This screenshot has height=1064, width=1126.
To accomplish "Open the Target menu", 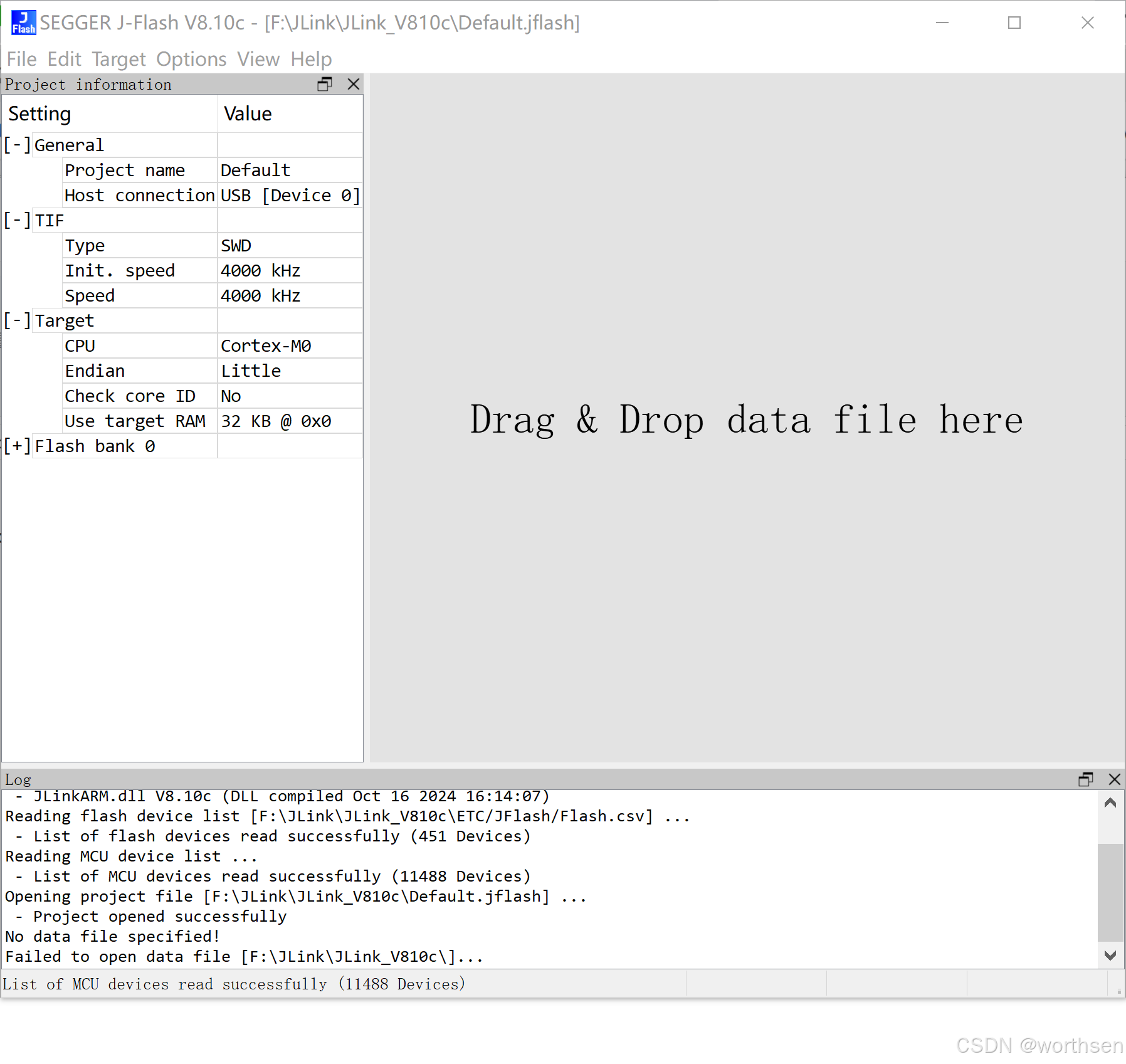I will [118, 59].
